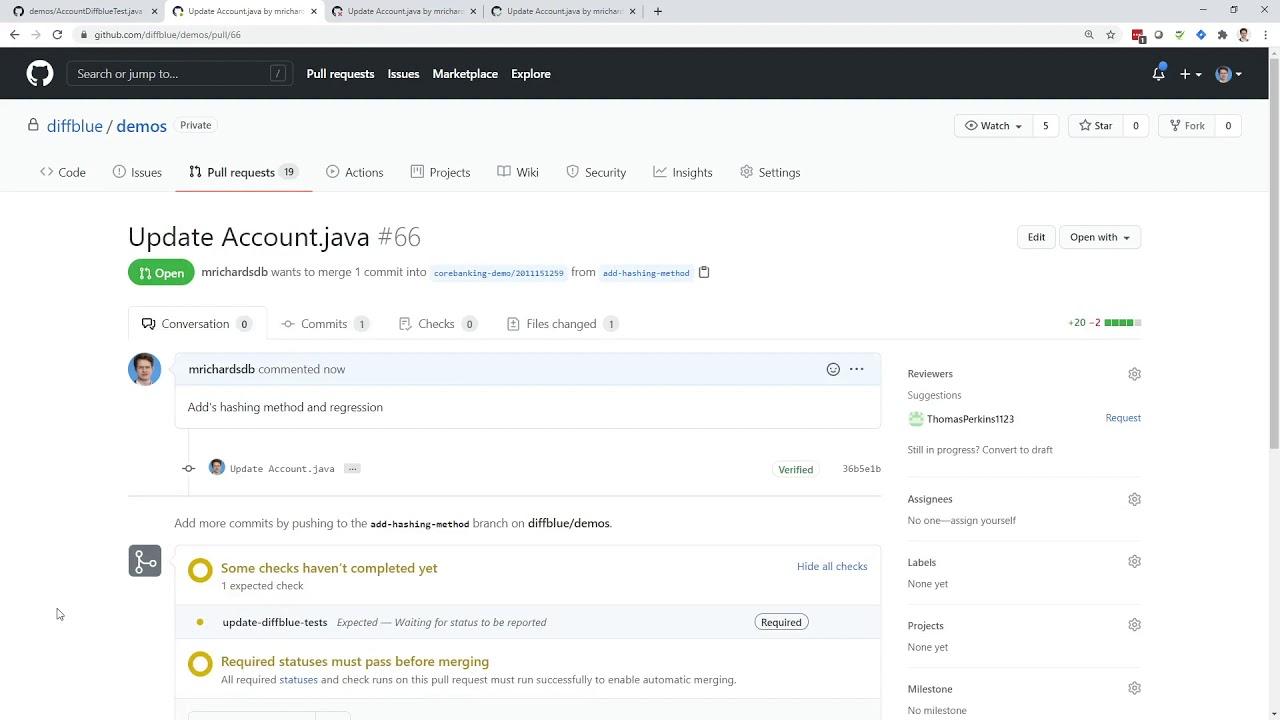Viewport: 1280px width, 720px height.
Task: Open the Projects sidebar settings gear
Action: [x=1134, y=625]
